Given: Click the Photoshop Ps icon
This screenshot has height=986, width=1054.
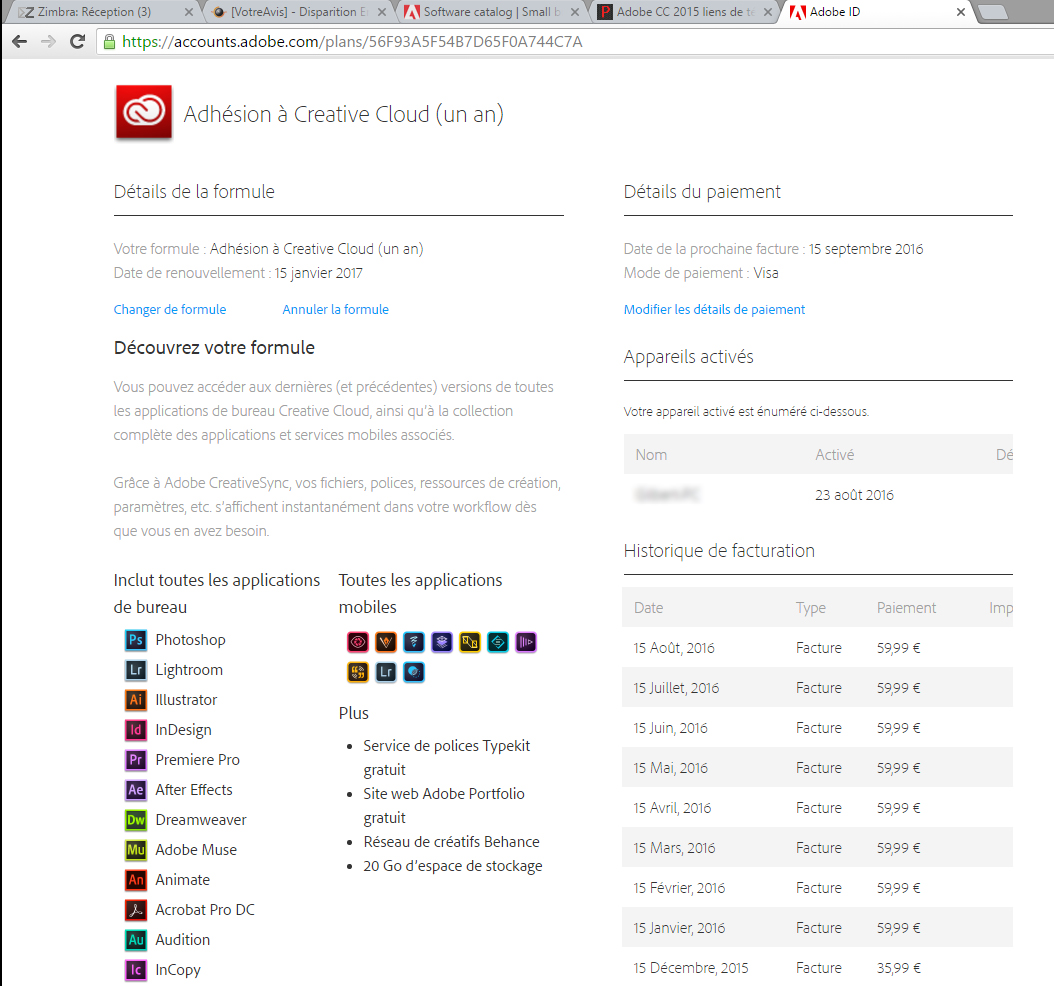Looking at the screenshot, I should tap(136, 640).
